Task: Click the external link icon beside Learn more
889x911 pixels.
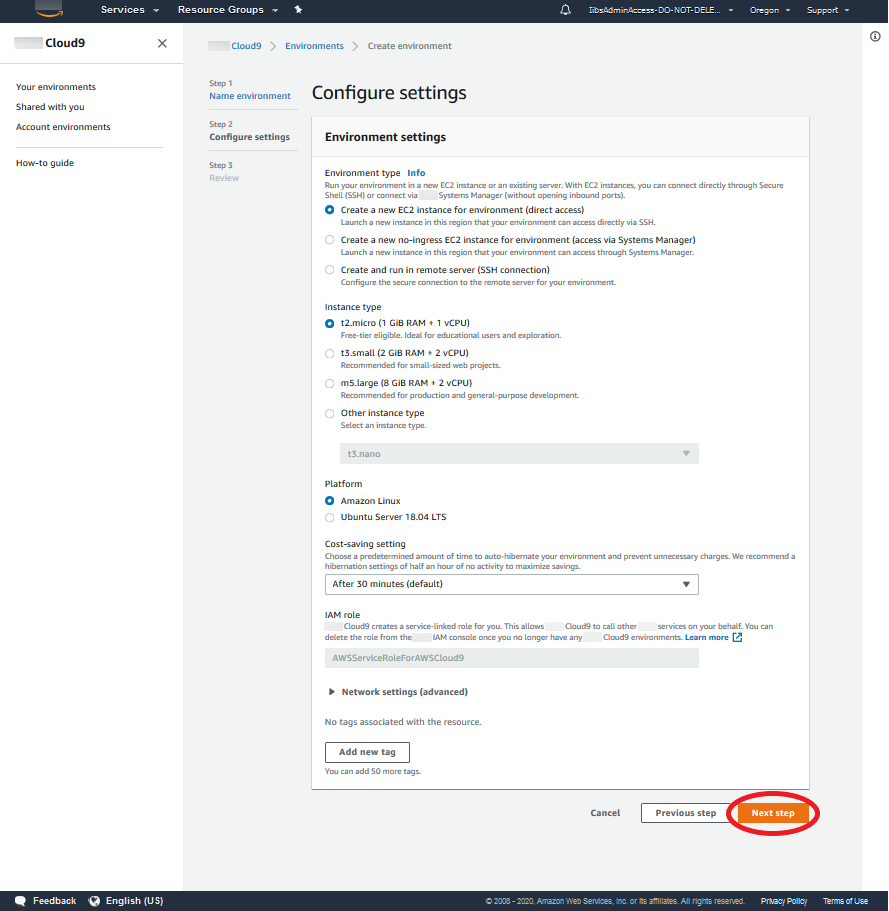Action: 738,637
